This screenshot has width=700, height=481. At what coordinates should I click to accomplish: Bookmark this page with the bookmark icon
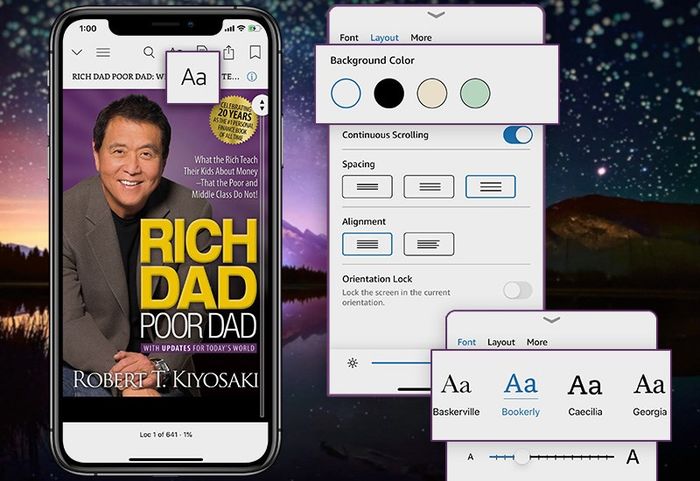click(x=255, y=52)
